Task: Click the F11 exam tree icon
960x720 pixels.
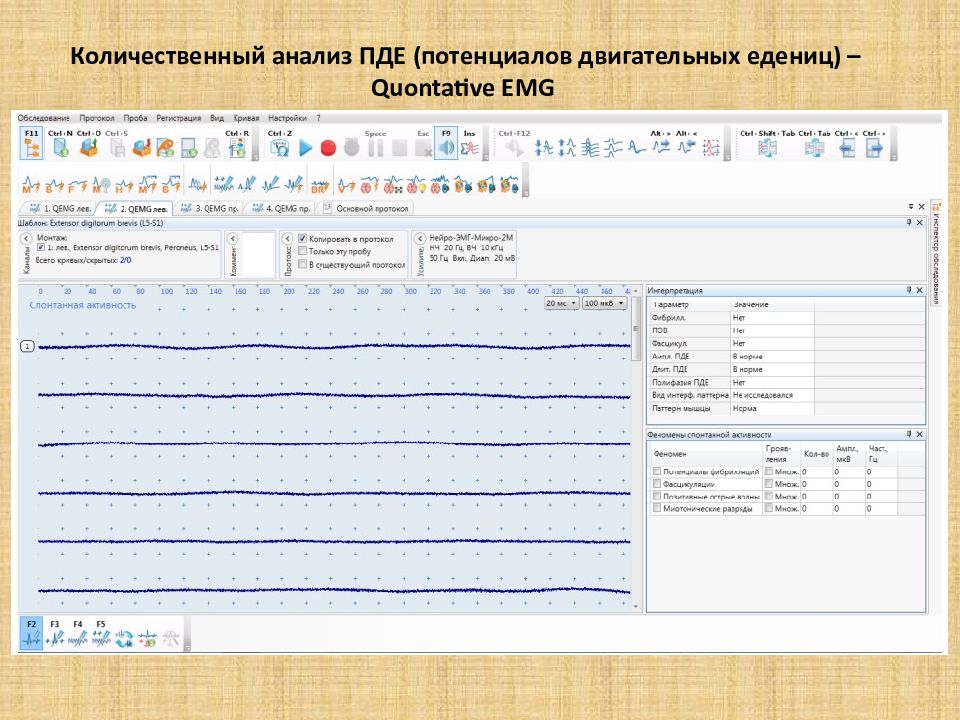Action: pyautogui.click(x=31, y=143)
